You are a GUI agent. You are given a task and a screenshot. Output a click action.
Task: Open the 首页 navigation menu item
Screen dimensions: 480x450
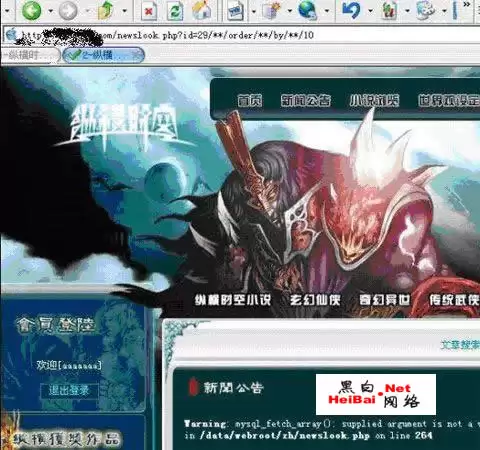pyautogui.click(x=250, y=100)
